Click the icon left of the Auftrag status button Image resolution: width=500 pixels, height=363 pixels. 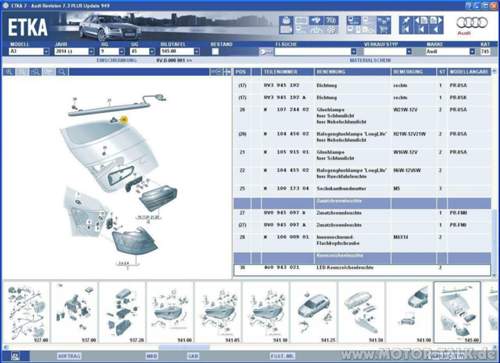point(14,356)
